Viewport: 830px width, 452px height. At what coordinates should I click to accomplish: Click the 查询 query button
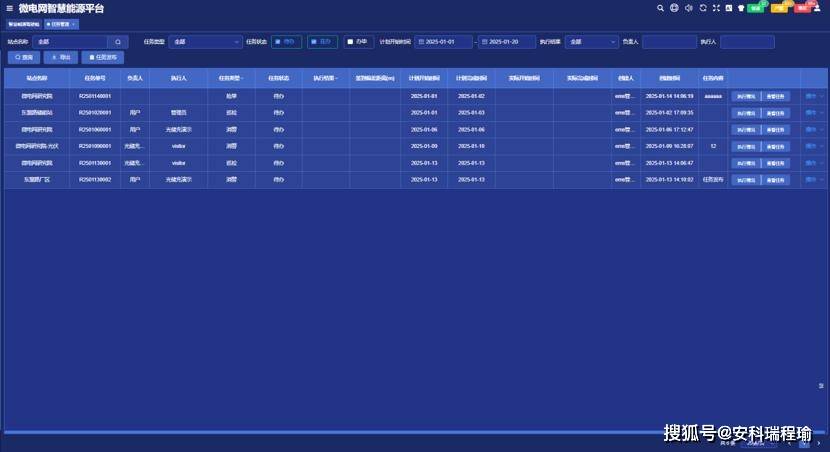(x=24, y=57)
